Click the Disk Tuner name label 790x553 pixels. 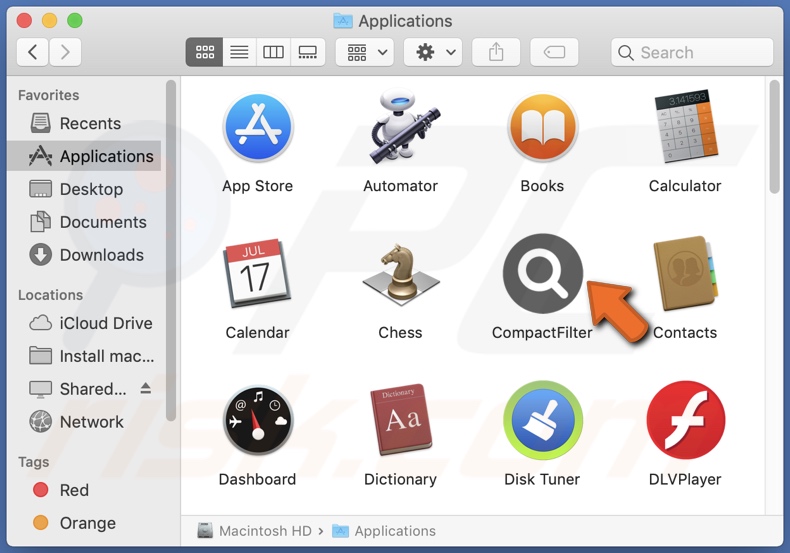coord(542,479)
